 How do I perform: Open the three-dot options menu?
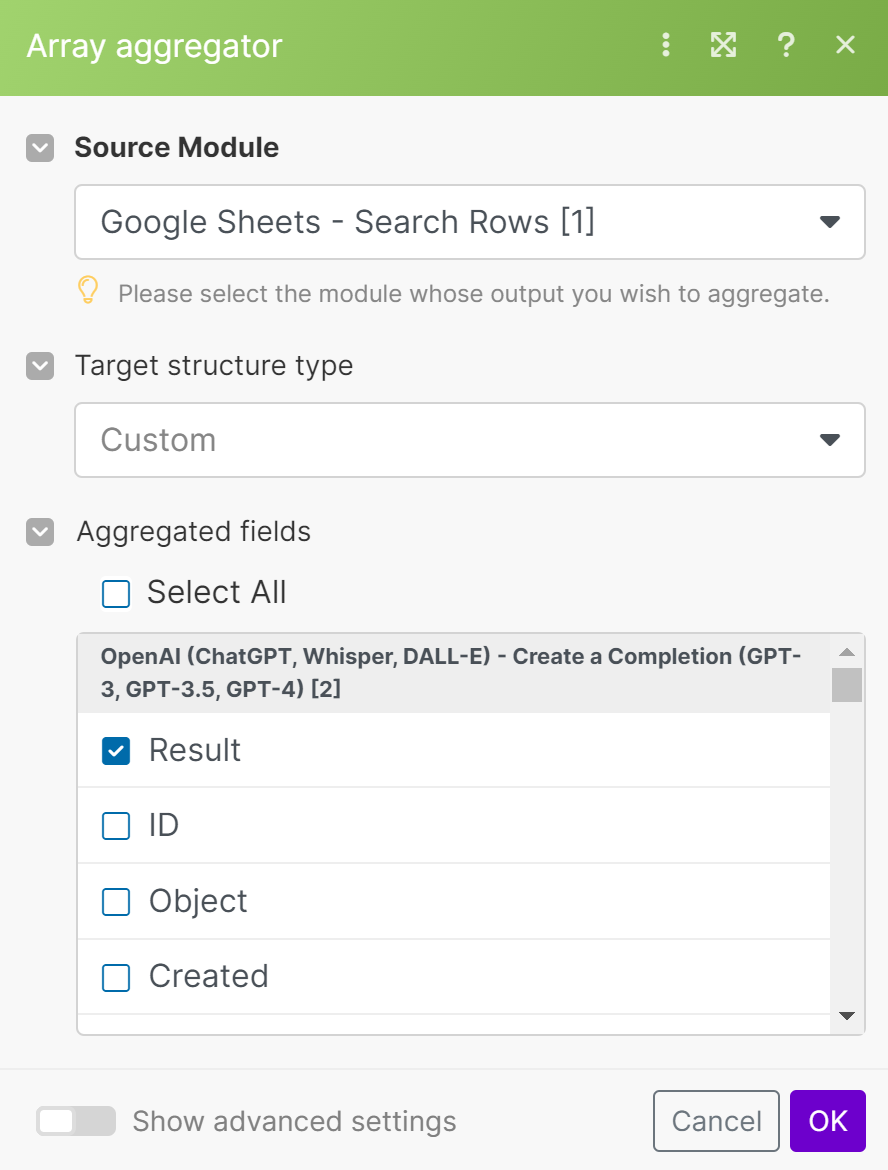pos(666,45)
